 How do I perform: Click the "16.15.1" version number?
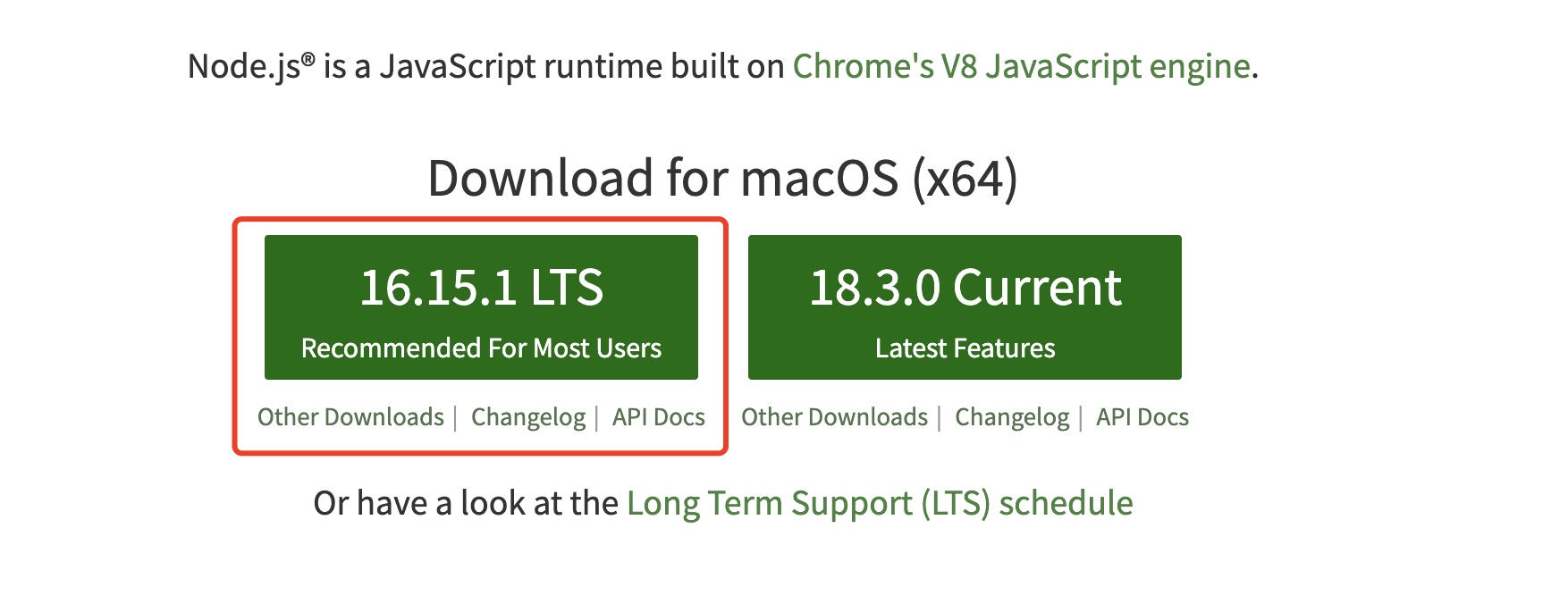coord(438,288)
